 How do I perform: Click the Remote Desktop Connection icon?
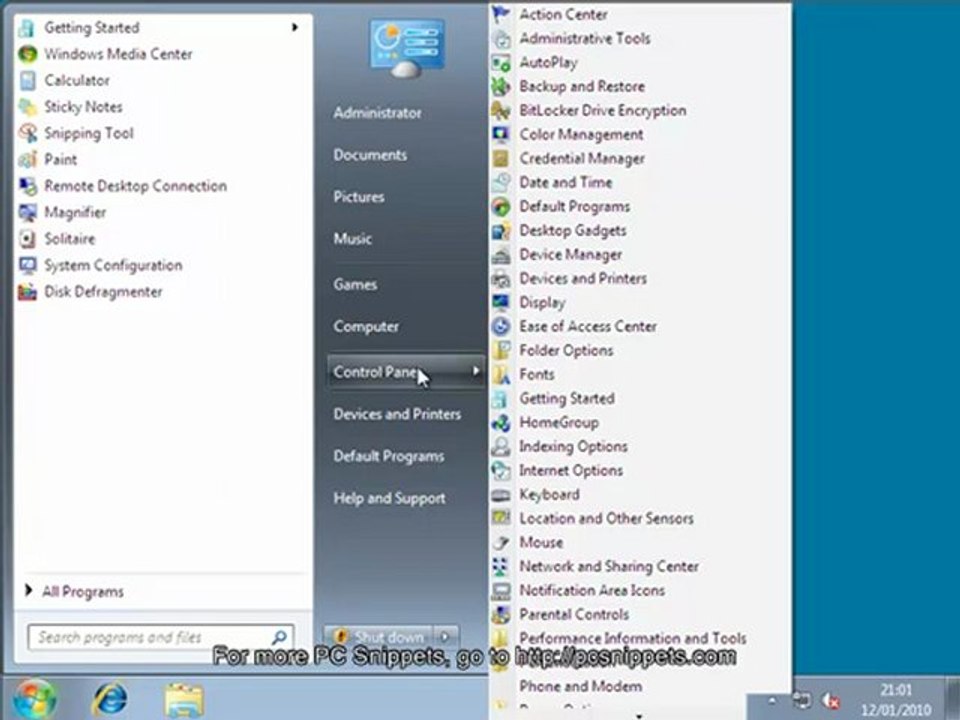coord(28,186)
